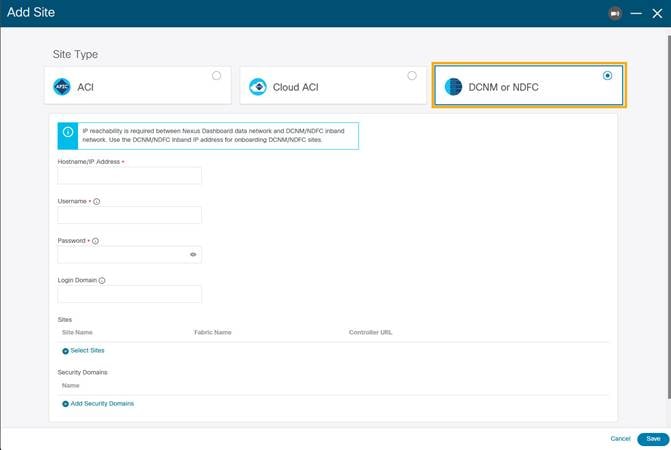Screen dimensions: 671x450
Task: Click the Save button
Action: [653, 439]
